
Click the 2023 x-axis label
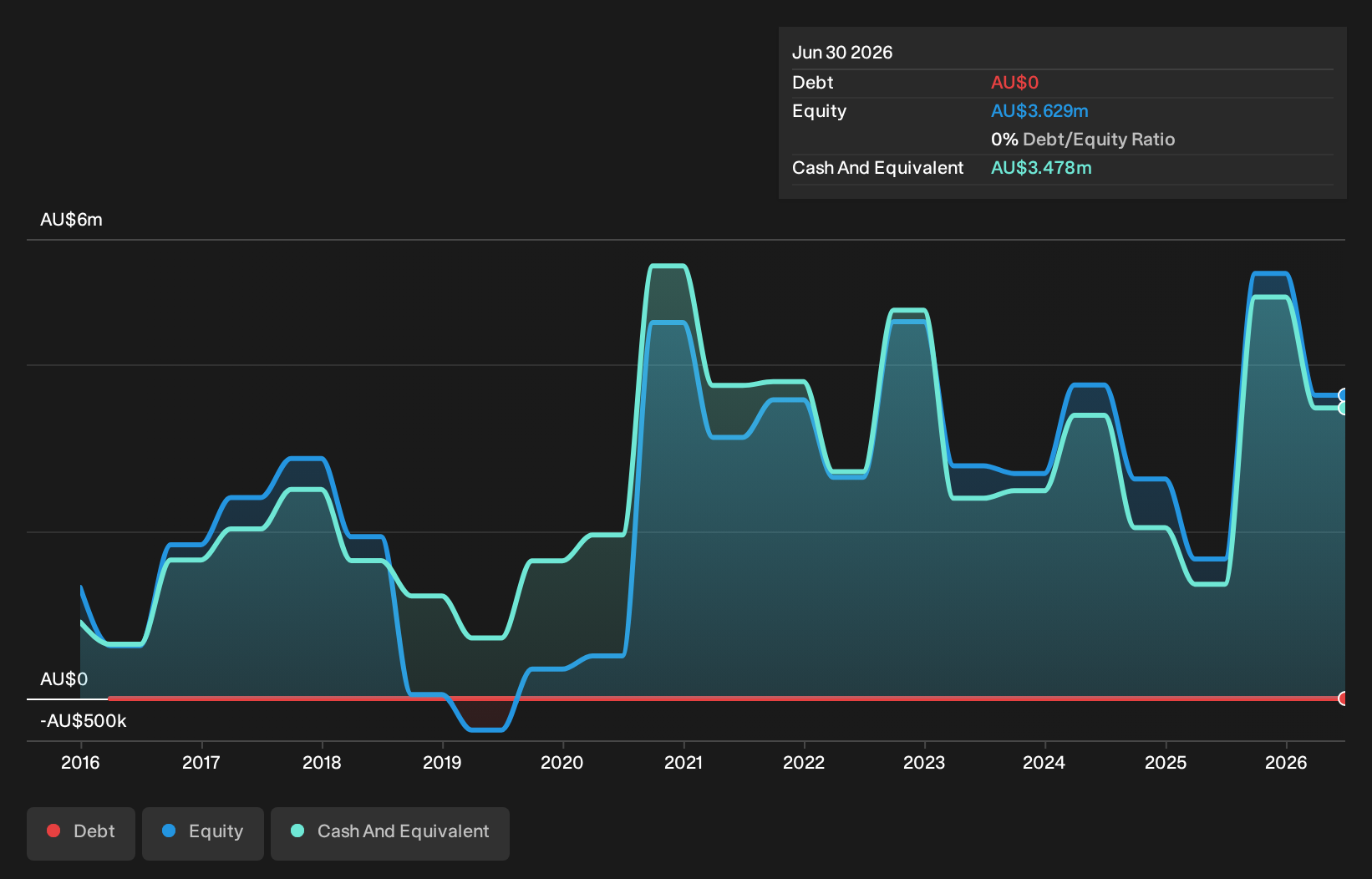point(924,762)
